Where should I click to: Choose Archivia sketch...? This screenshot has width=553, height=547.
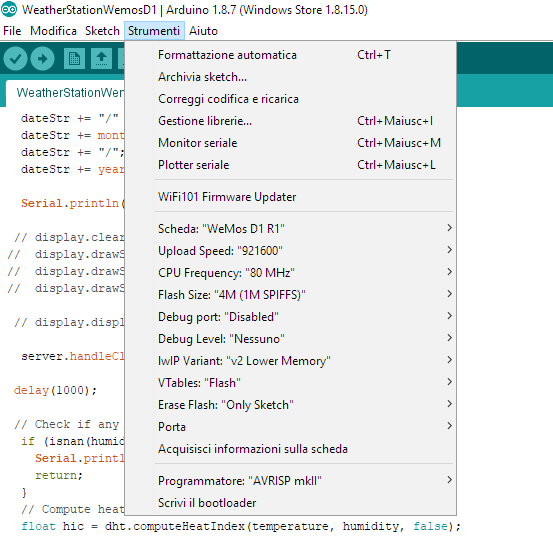291,77
